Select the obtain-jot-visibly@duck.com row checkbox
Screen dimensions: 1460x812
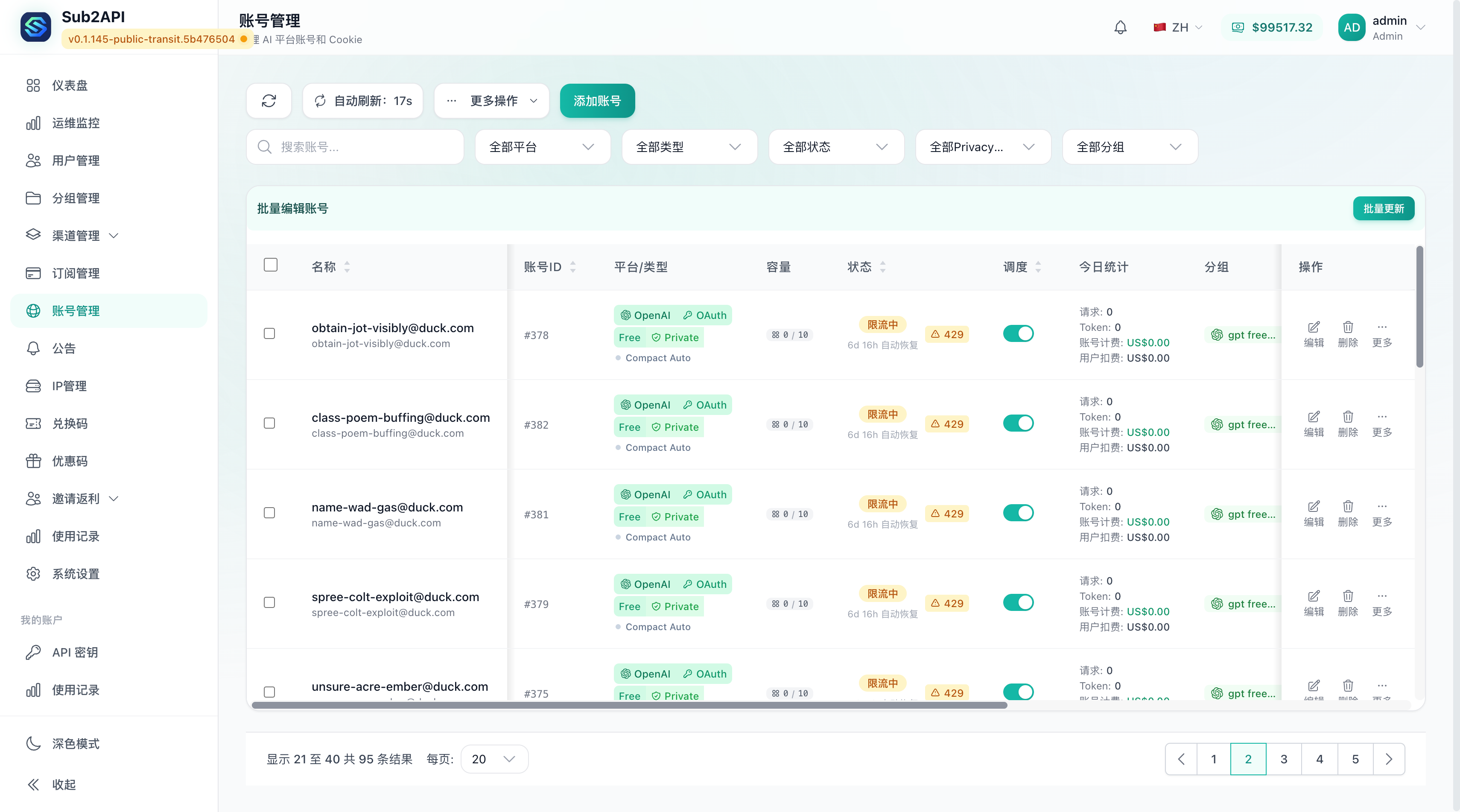(269, 333)
